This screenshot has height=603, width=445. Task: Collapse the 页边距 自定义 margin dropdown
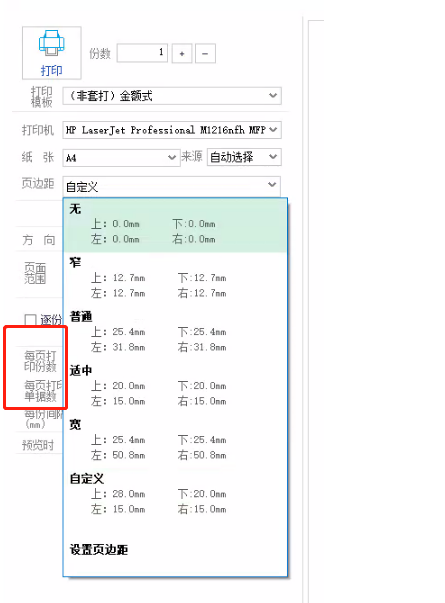tap(172, 186)
